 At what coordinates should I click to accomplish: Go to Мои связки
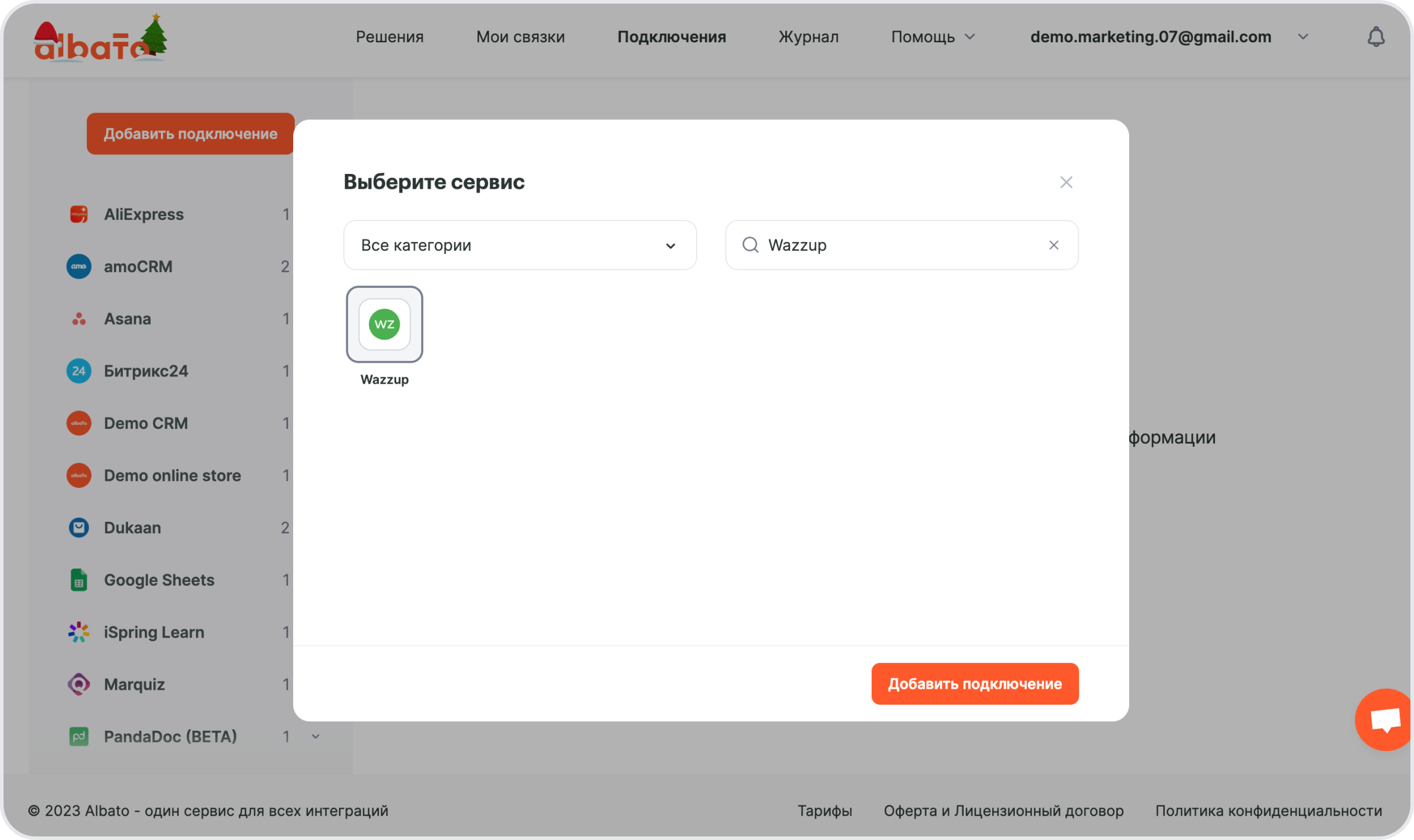point(520,37)
